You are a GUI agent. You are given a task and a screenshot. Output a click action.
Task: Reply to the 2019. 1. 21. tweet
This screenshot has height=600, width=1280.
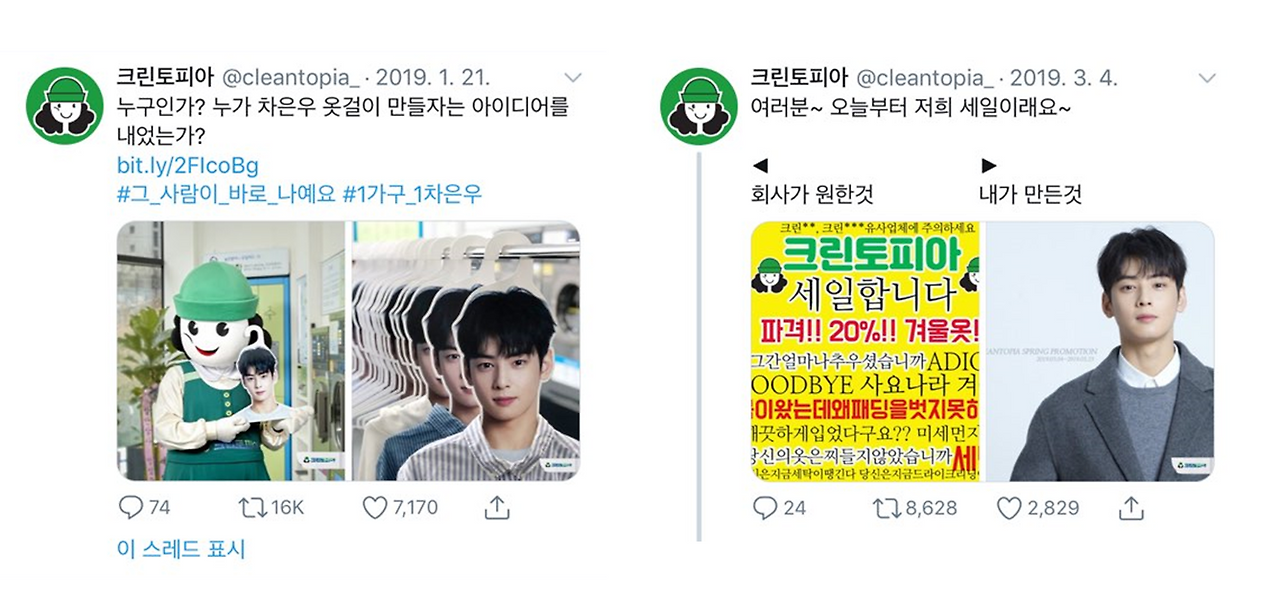[x=131, y=508]
